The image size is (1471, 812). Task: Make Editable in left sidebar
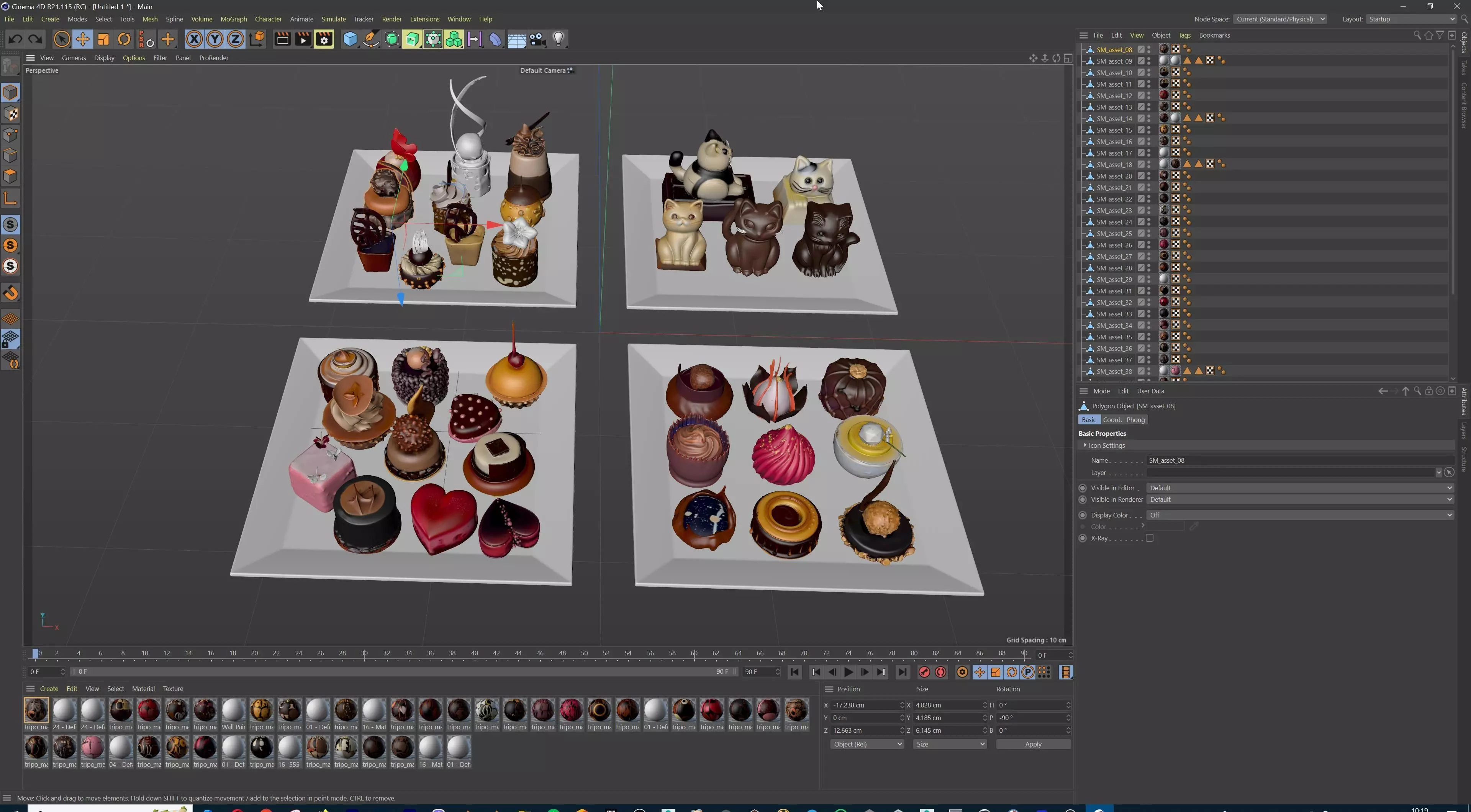point(10,67)
